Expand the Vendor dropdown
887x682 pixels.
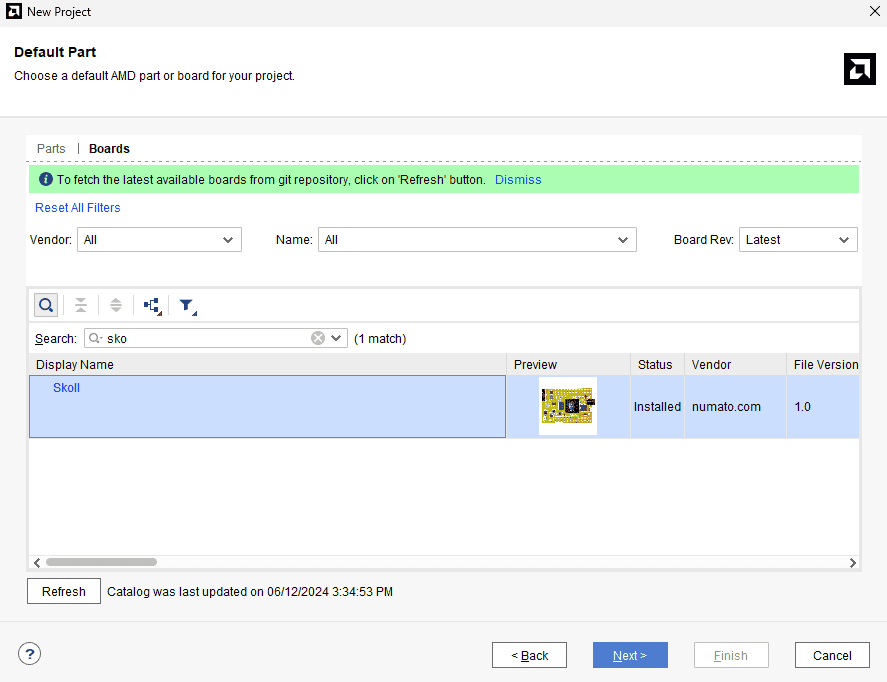point(159,240)
